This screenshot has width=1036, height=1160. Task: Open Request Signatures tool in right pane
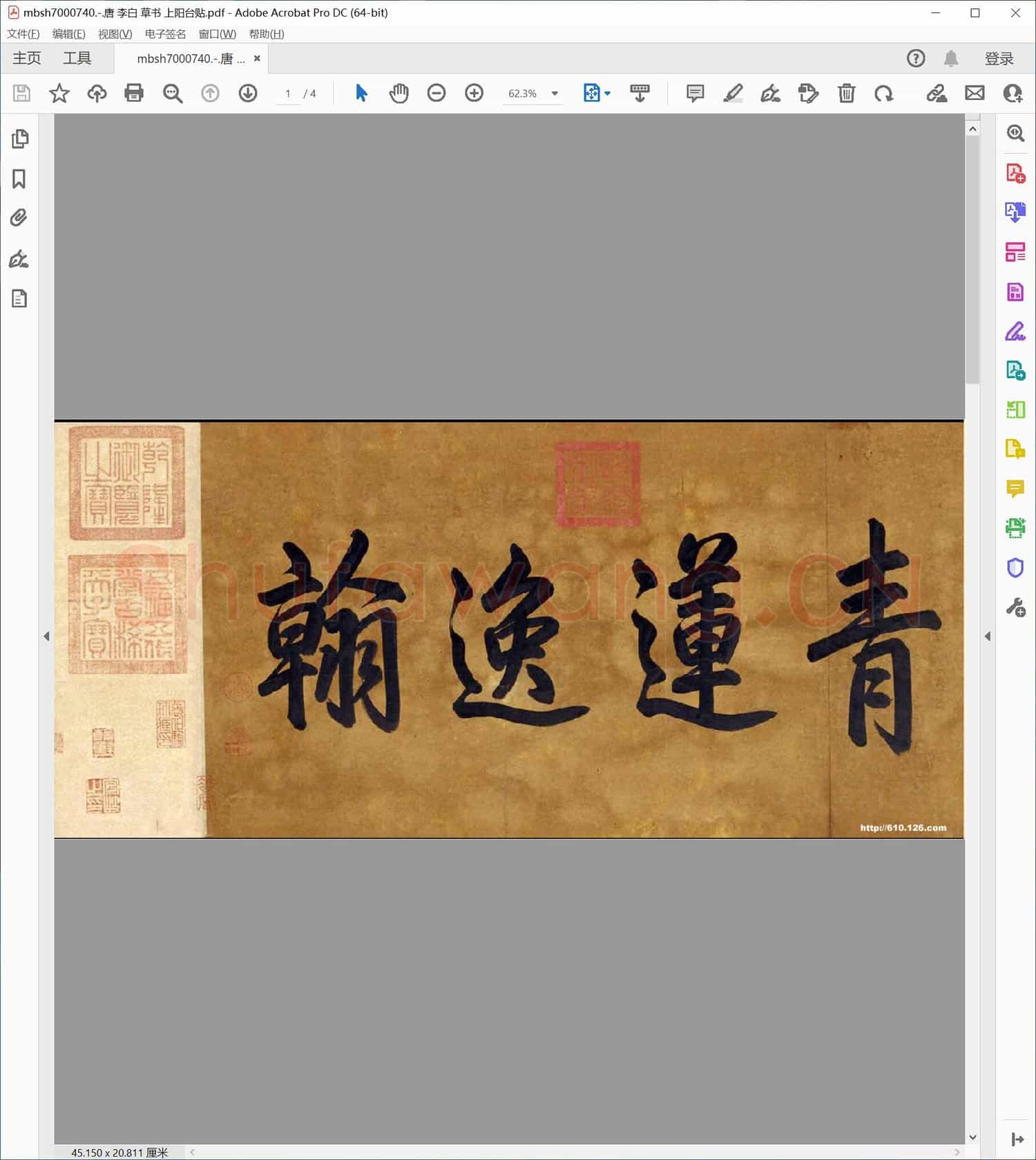tap(1015, 371)
